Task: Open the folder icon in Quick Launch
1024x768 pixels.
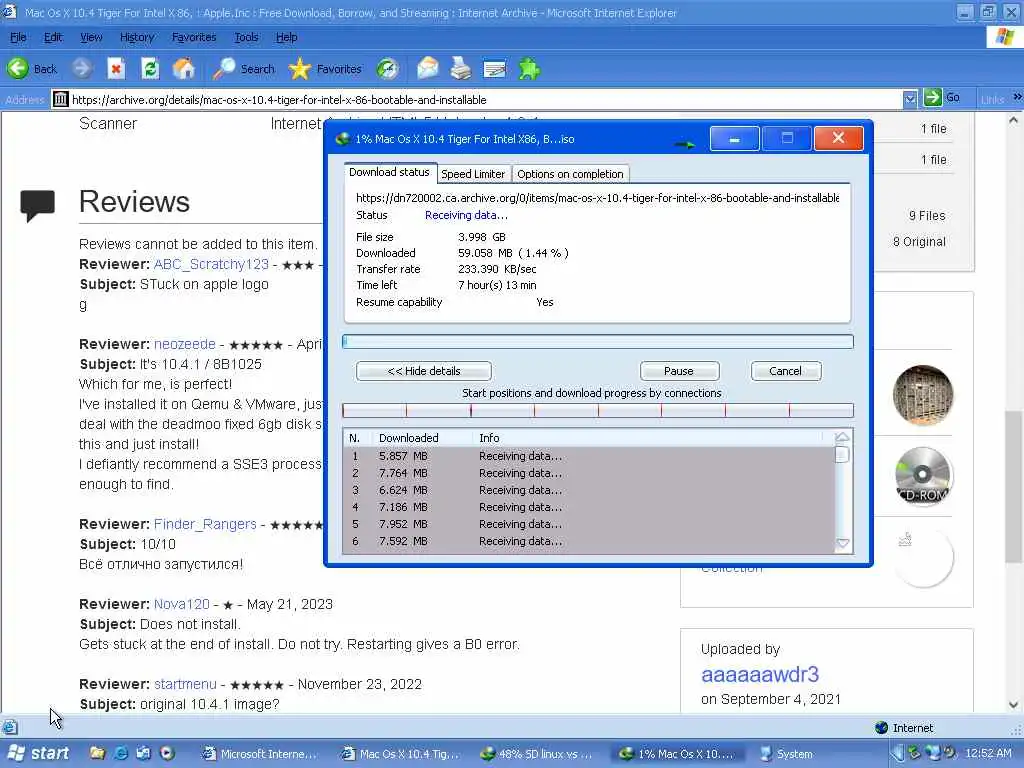Action: (98, 753)
